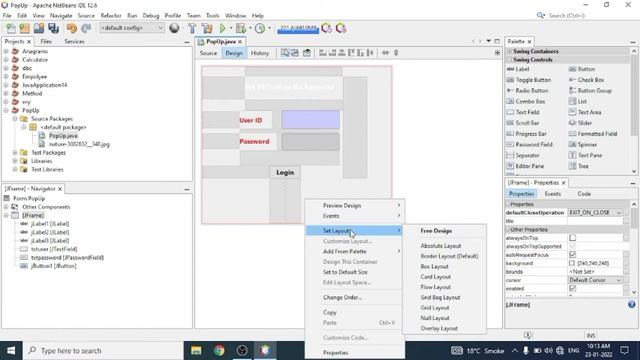
Task: Click the NetBeans icon in the taskbar
Action: point(265,351)
